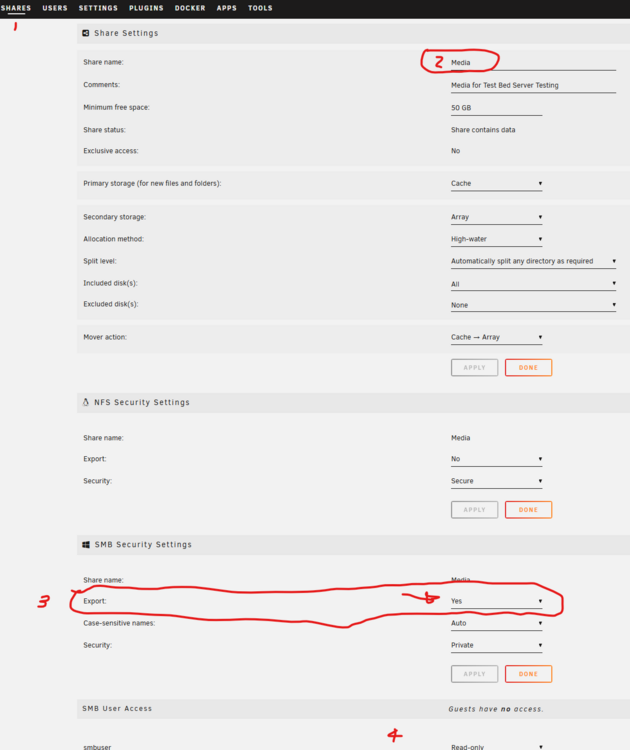The image size is (630, 750).
Task: Click the 'Primary storage (for new files and folders):' label
Action: (x=152, y=184)
